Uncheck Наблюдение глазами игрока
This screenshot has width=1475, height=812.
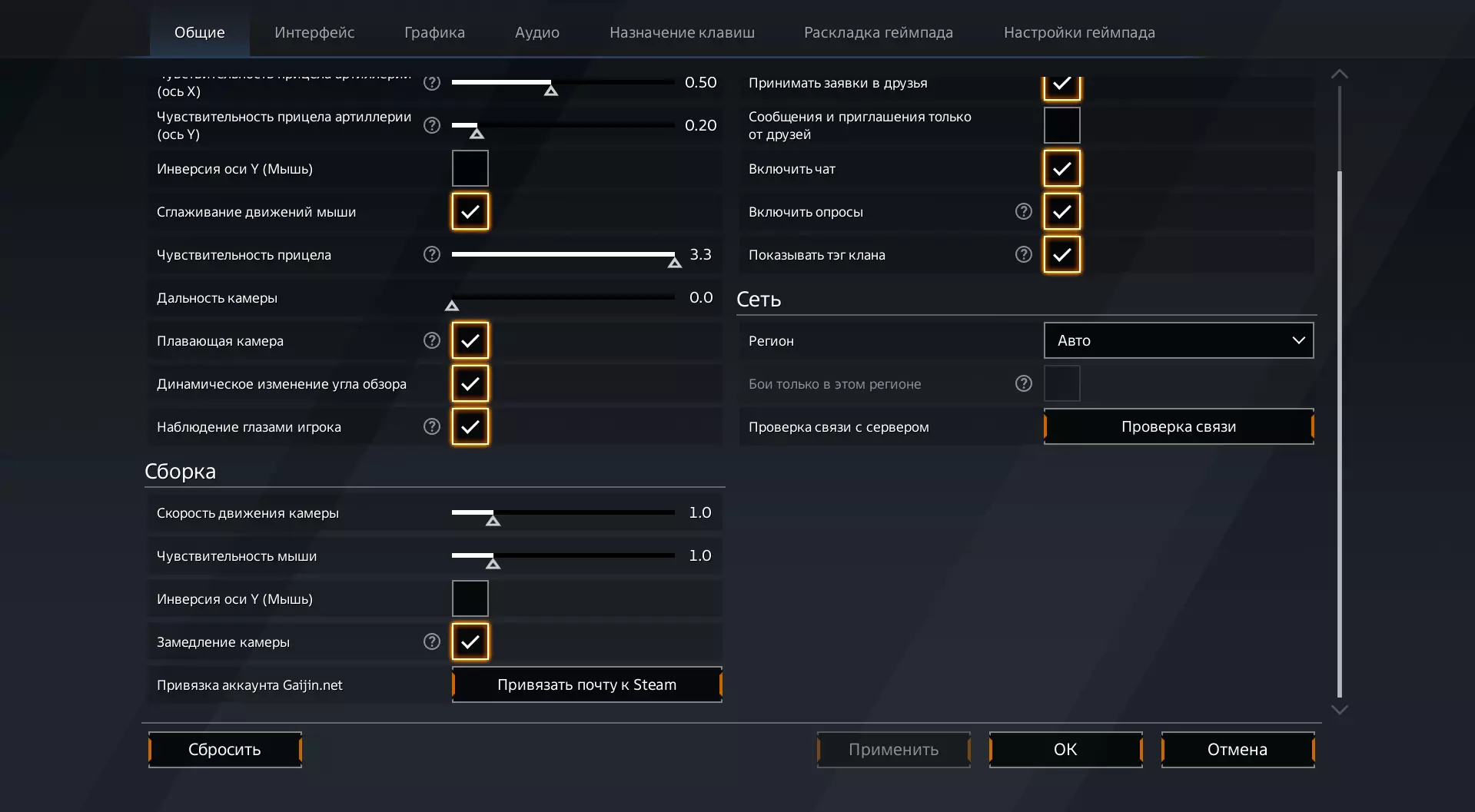coord(470,426)
